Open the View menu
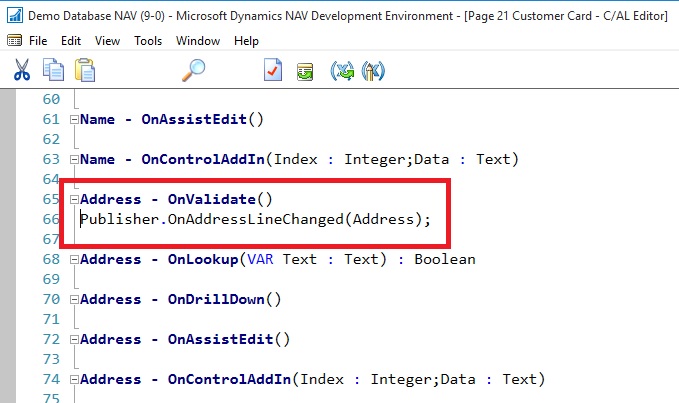The width and height of the screenshot is (679, 403). (x=107, y=41)
